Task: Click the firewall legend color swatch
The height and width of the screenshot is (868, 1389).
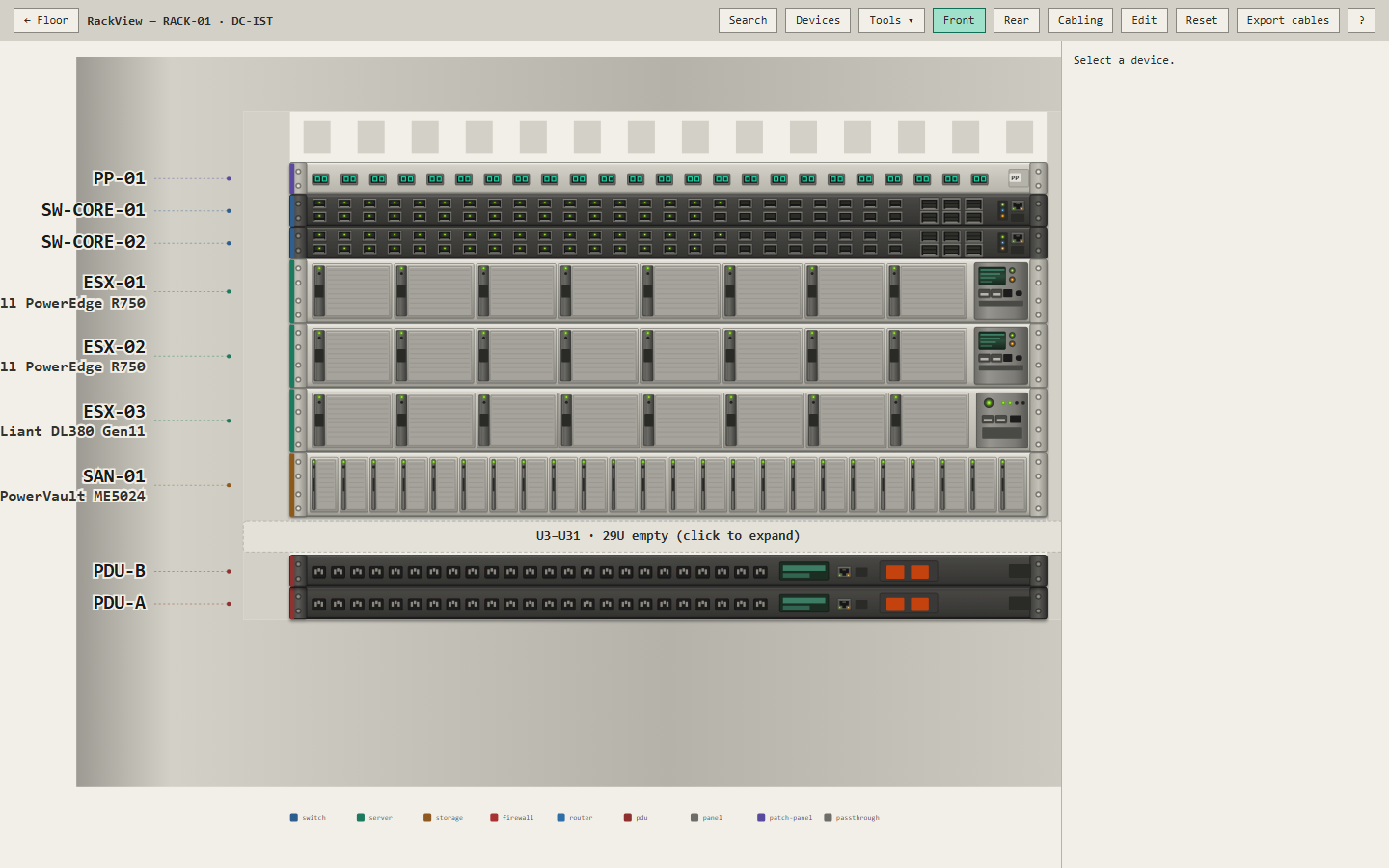Action: point(494,818)
